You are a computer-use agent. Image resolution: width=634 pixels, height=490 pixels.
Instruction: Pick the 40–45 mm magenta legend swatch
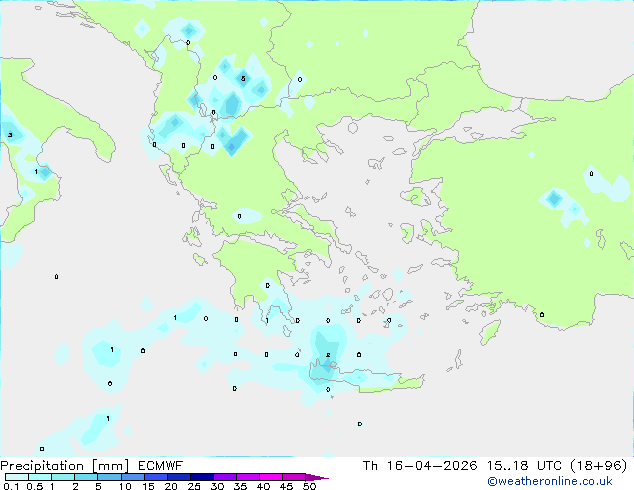(271, 477)
